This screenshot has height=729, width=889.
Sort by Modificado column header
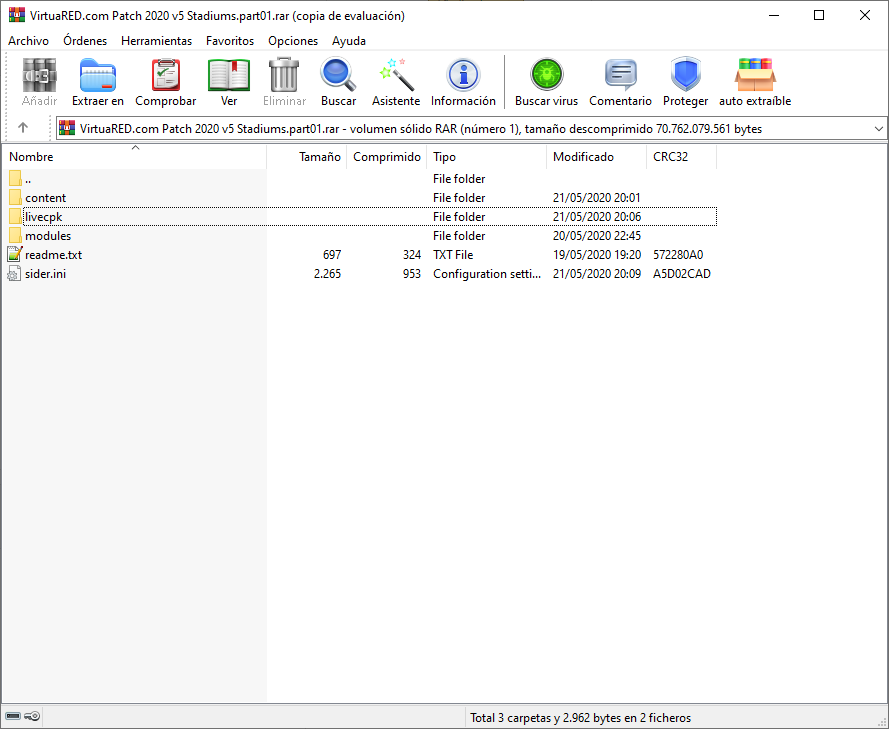(x=596, y=156)
